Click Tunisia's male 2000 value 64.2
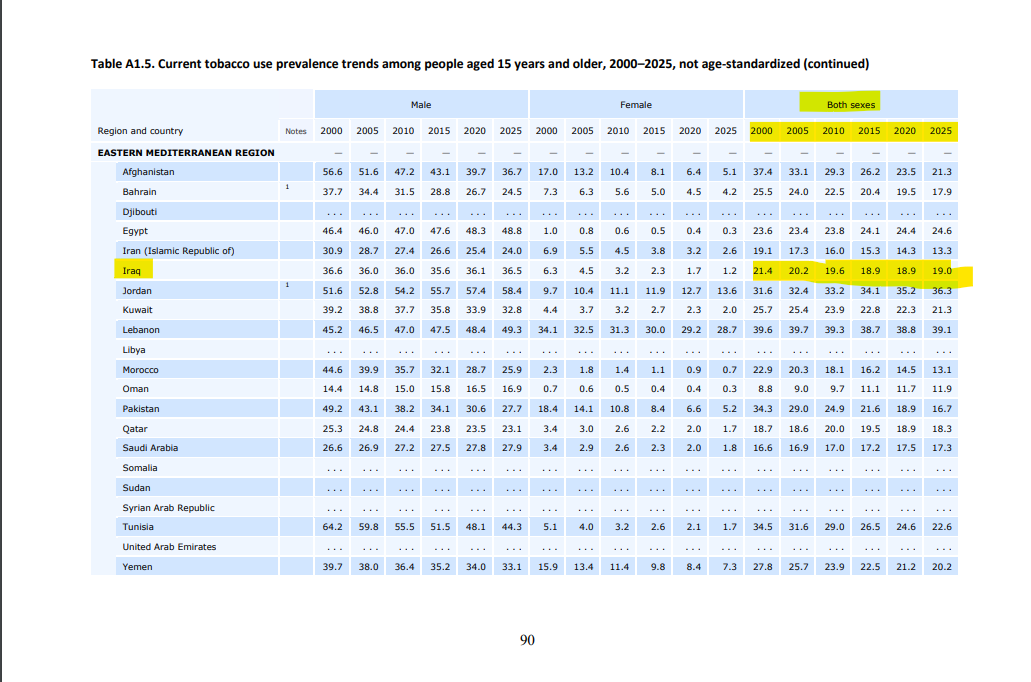1031x682 pixels. (x=332, y=527)
